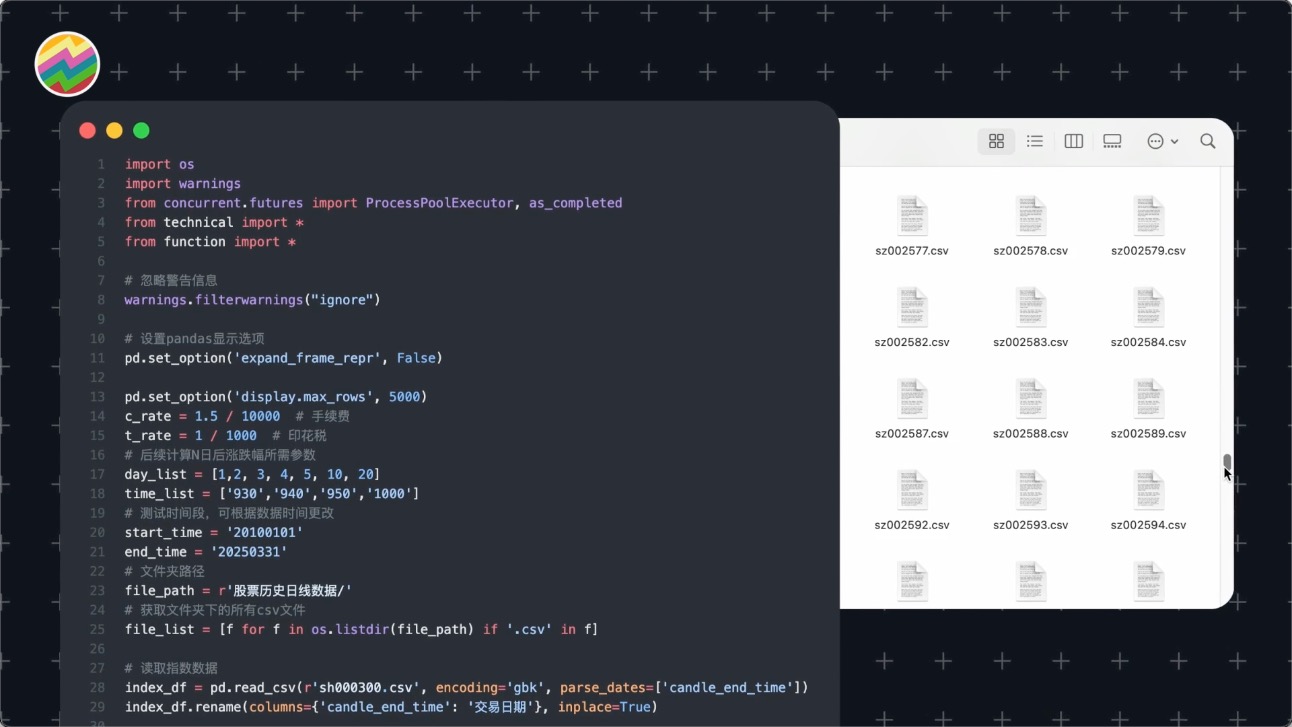Select file sz002584.csv
Screen dimensions: 1292x727
tap(1148, 308)
